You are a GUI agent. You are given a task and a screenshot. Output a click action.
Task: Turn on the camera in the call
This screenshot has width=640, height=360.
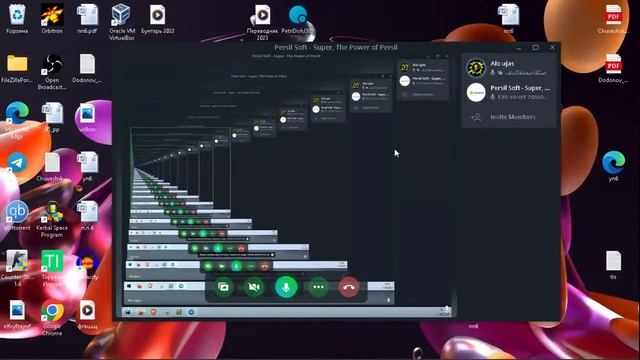click(254, 287)
